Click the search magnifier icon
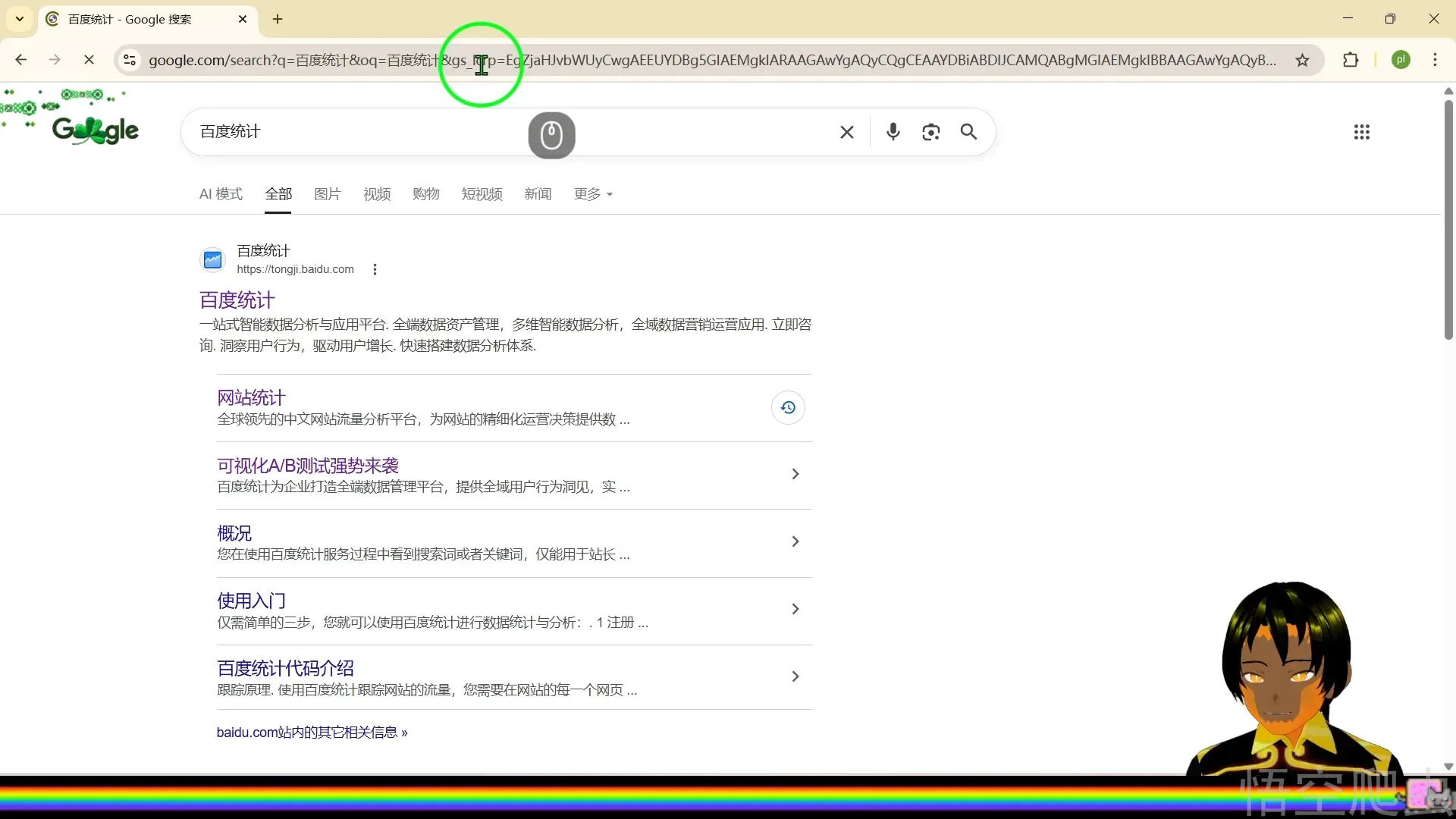Viewport: 1456px width, 819px height. [x=968, y=131]
